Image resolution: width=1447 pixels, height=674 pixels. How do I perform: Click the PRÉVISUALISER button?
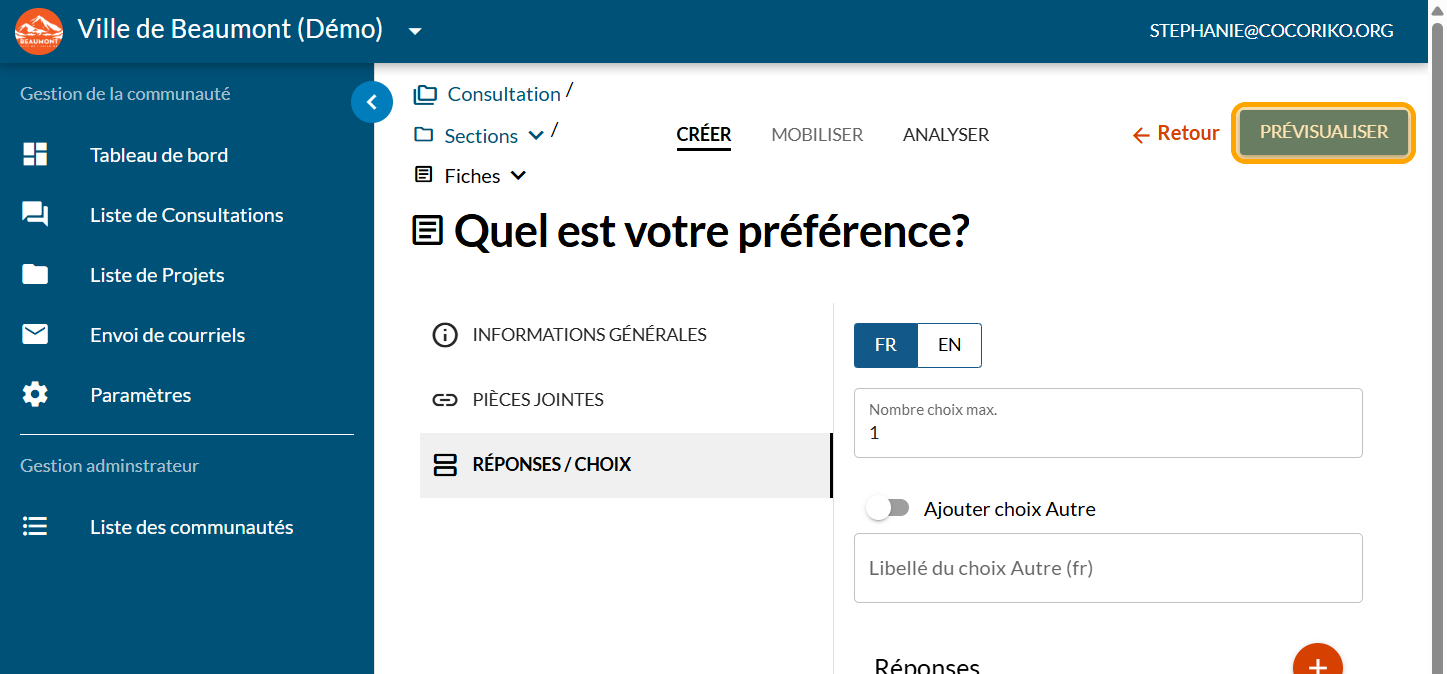click(1323, 132)
